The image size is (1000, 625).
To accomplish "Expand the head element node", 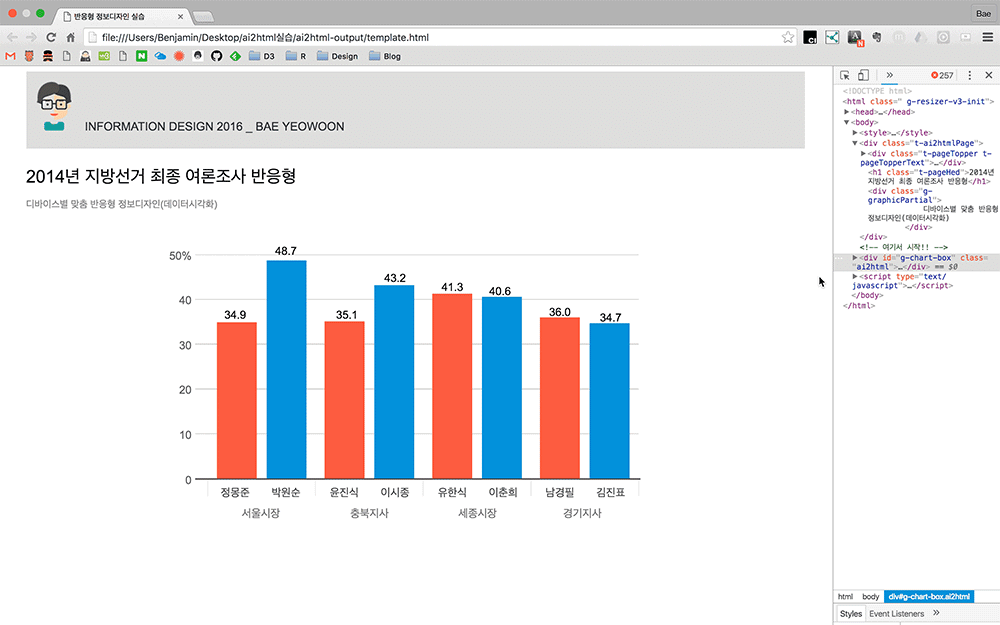I will 847,112.
